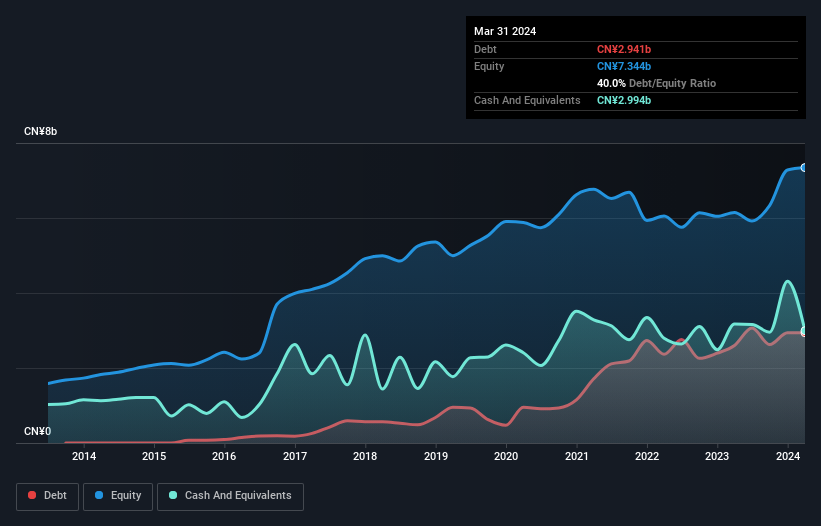Click the 2017 x-axis label

(x=295, y=456)
